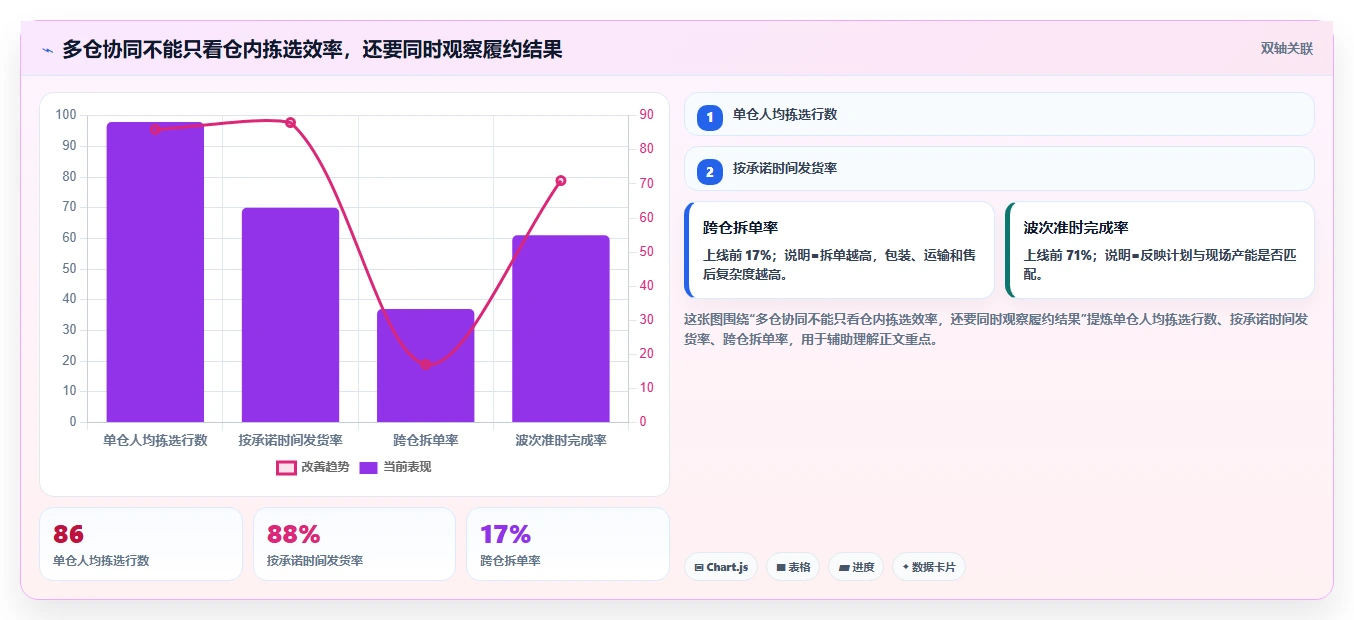Screen dimensions: 1354x620
Task: Click the text 上线前 71% in card
Action: 1058,255
